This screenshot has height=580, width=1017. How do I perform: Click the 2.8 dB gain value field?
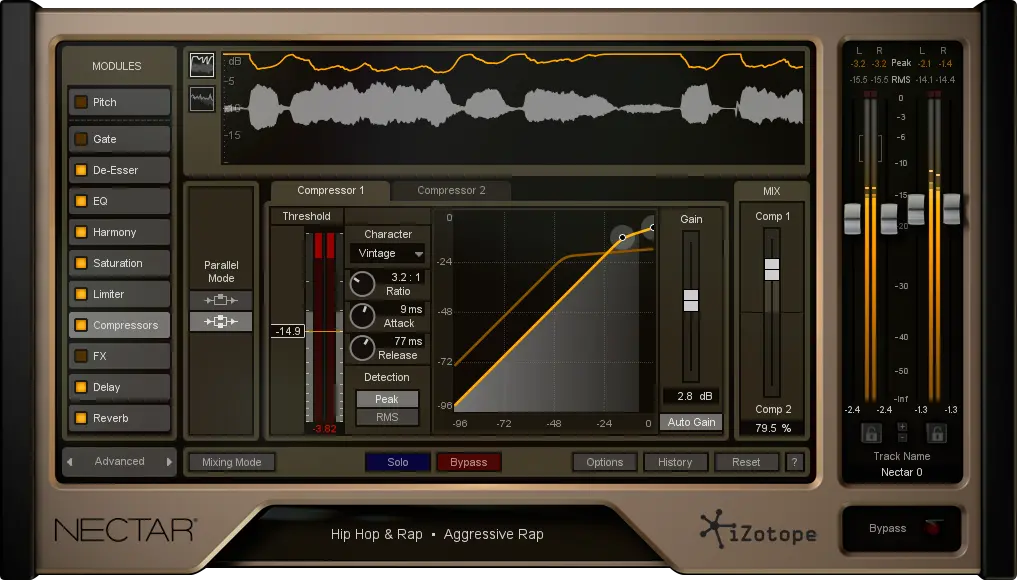(x=693, y=396)
